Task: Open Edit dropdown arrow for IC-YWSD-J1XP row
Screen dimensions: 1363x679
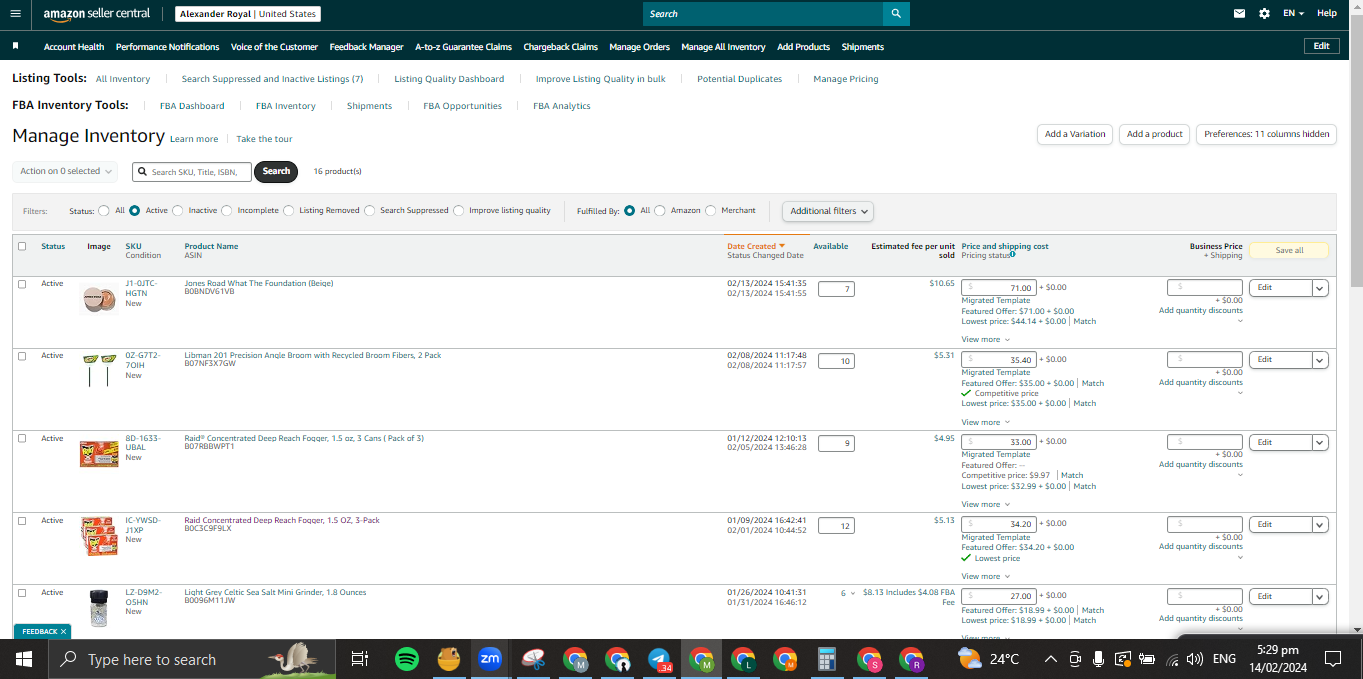Action: click(1320, 525)
